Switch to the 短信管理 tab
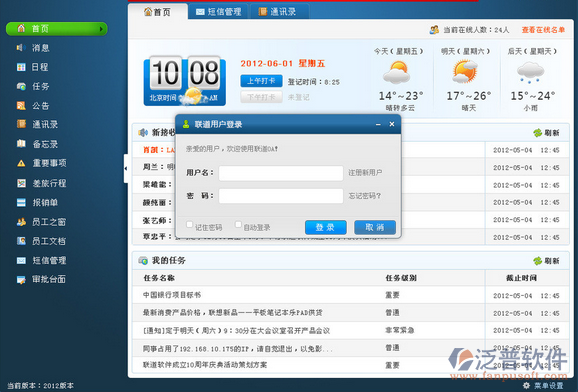Viewport: 578px width, 392px height. click(219, 11)
